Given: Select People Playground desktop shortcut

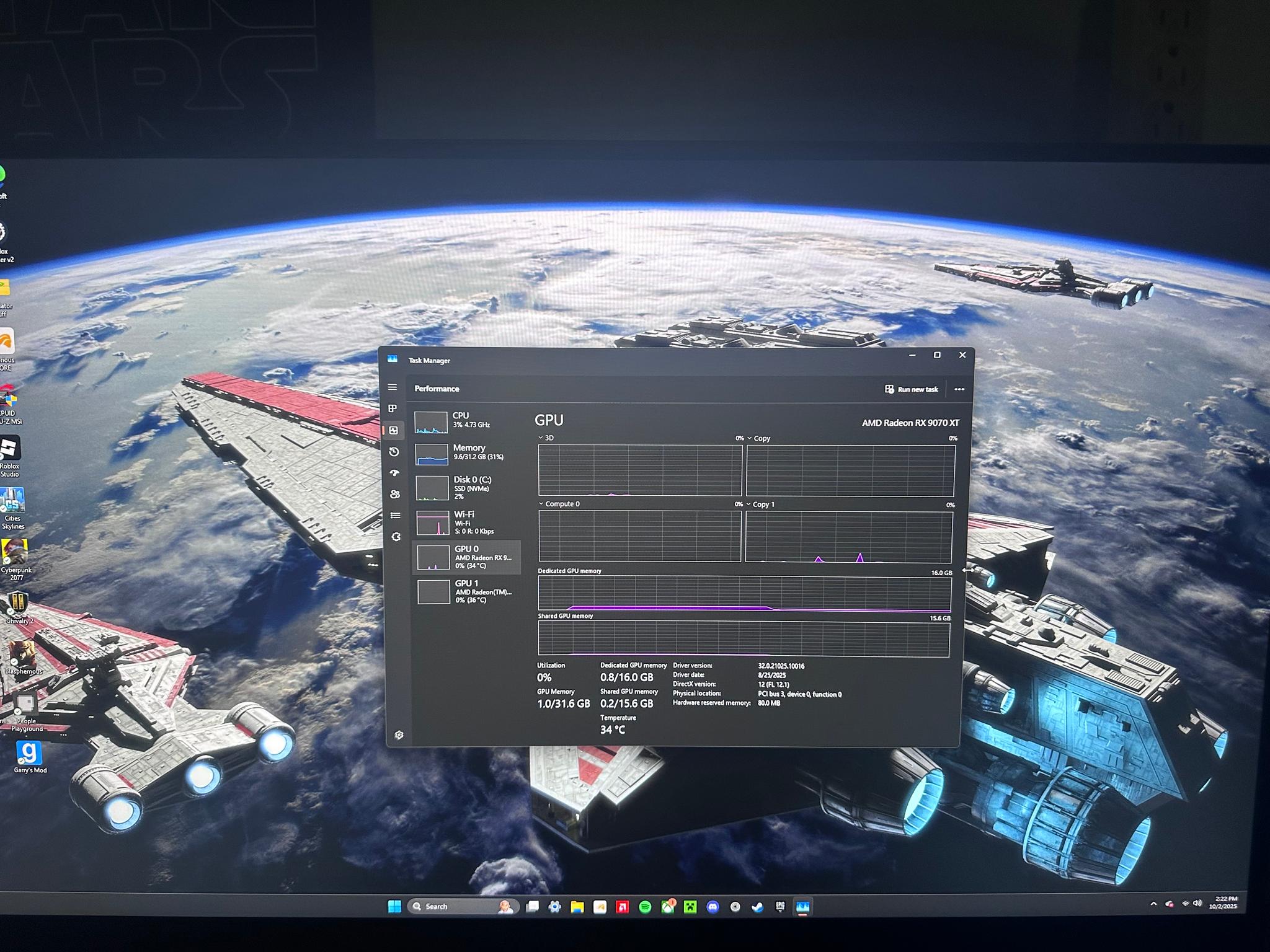Looking at the screenshot, I should tap(26, 713).
